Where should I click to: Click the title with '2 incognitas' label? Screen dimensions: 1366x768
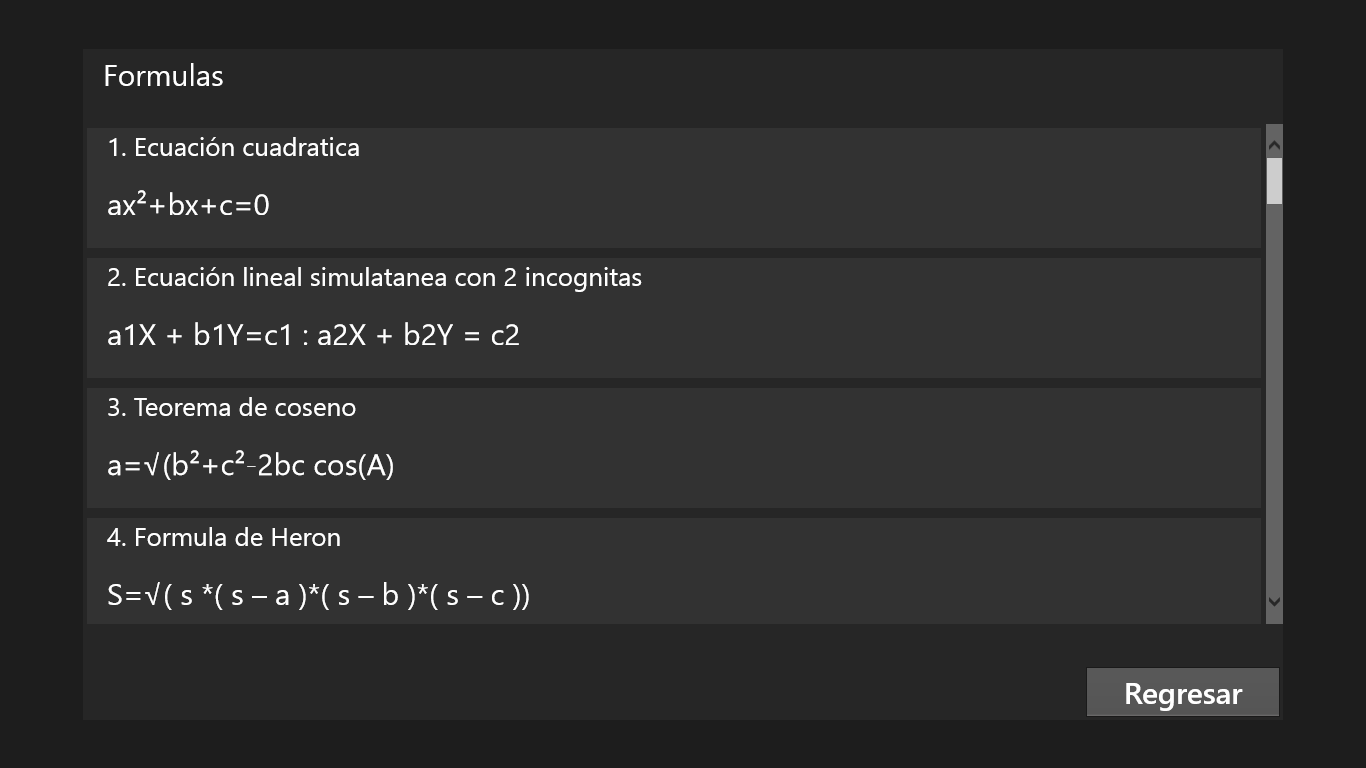[x=374, y=277]
